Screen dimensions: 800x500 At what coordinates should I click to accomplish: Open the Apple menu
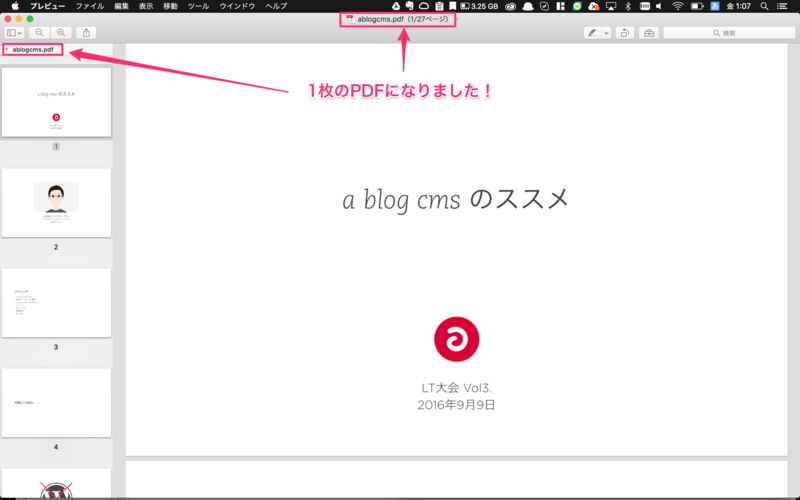15,6
